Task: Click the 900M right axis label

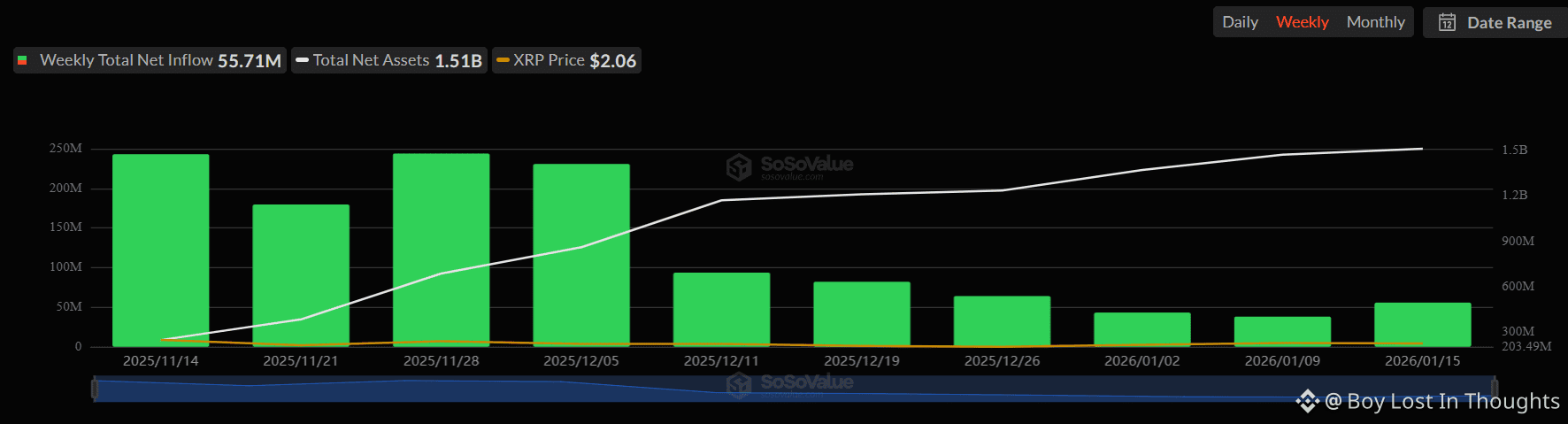Action: click(x=1518, y=241)
